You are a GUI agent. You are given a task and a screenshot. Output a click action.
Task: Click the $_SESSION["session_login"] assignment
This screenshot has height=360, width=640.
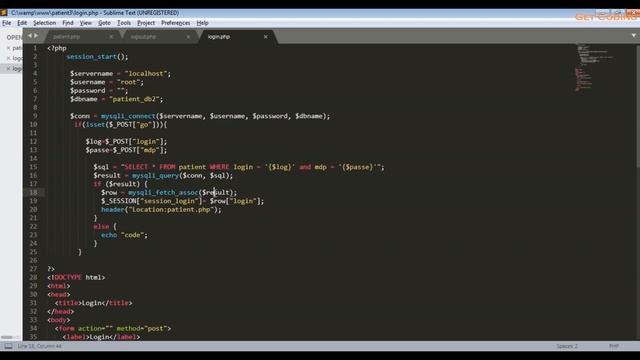pyautogui.click(x=182, y=201)
